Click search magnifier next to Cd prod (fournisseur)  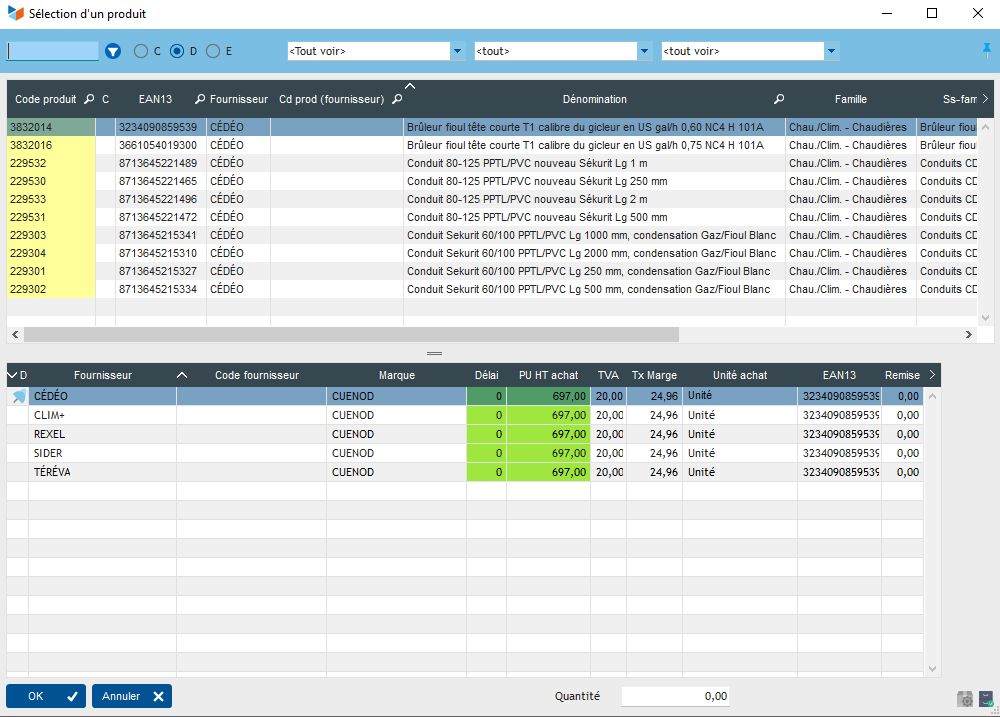click(397, 100)
